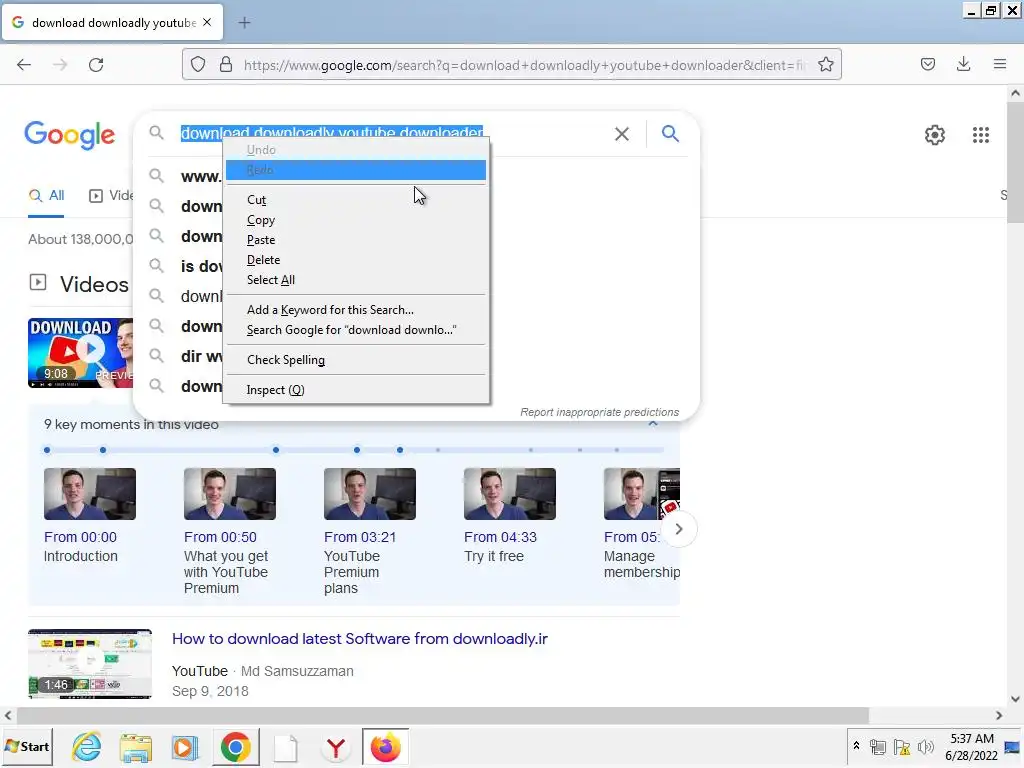The width and height of the screenshot is (1024, 768).
Task: Choose Select All from the context menu
Action: pos(356,280)
